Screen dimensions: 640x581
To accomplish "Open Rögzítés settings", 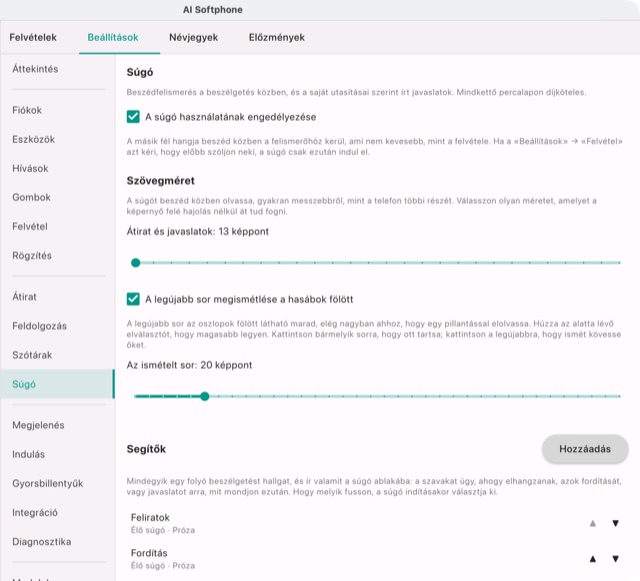I will coord(57,256).
